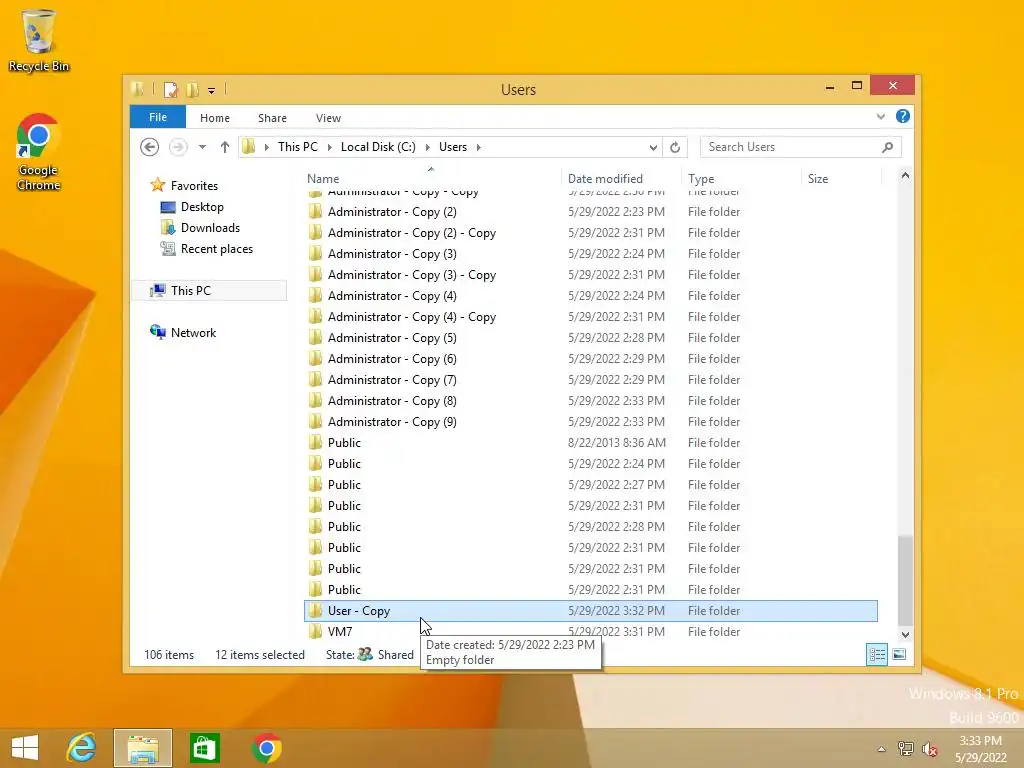Screen dimensions: 1024x768
Task: Click the Forward navigation arrow
Action: [x=178, y=147]
